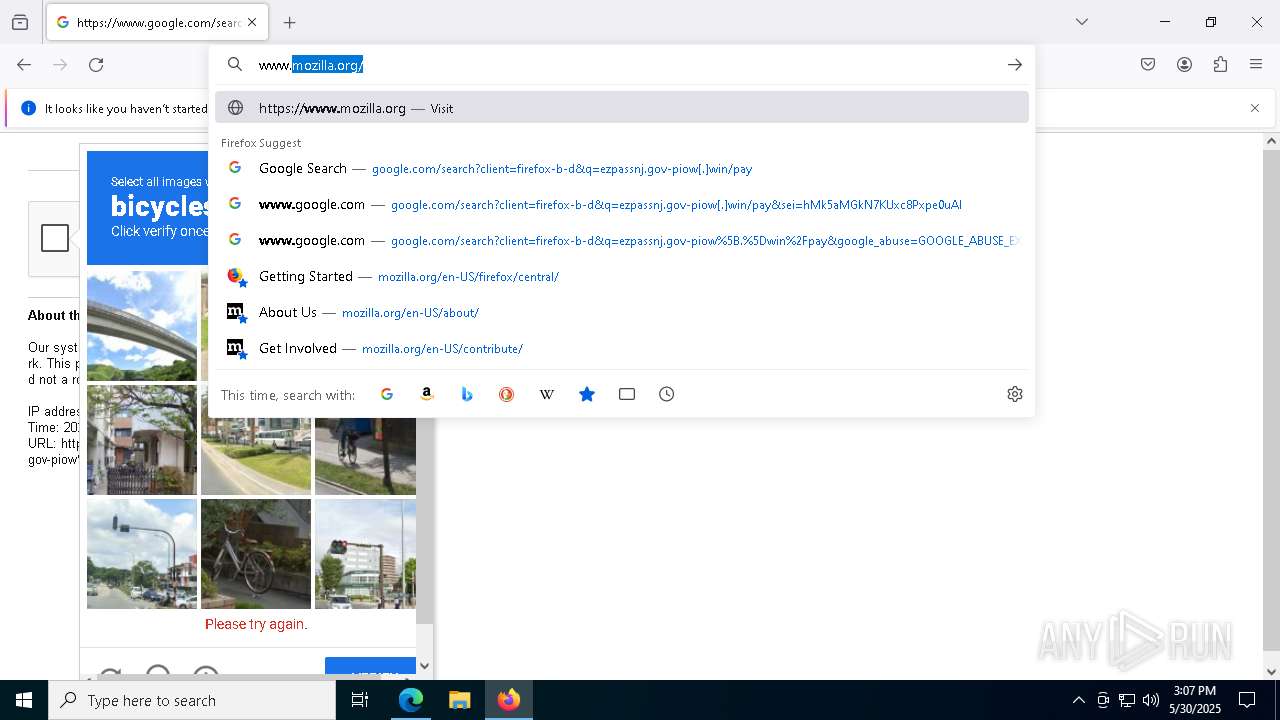The height and width of the screenshot is (720, 1280).
Task: Search this time with Wikipedia
Action: point(547,394)
